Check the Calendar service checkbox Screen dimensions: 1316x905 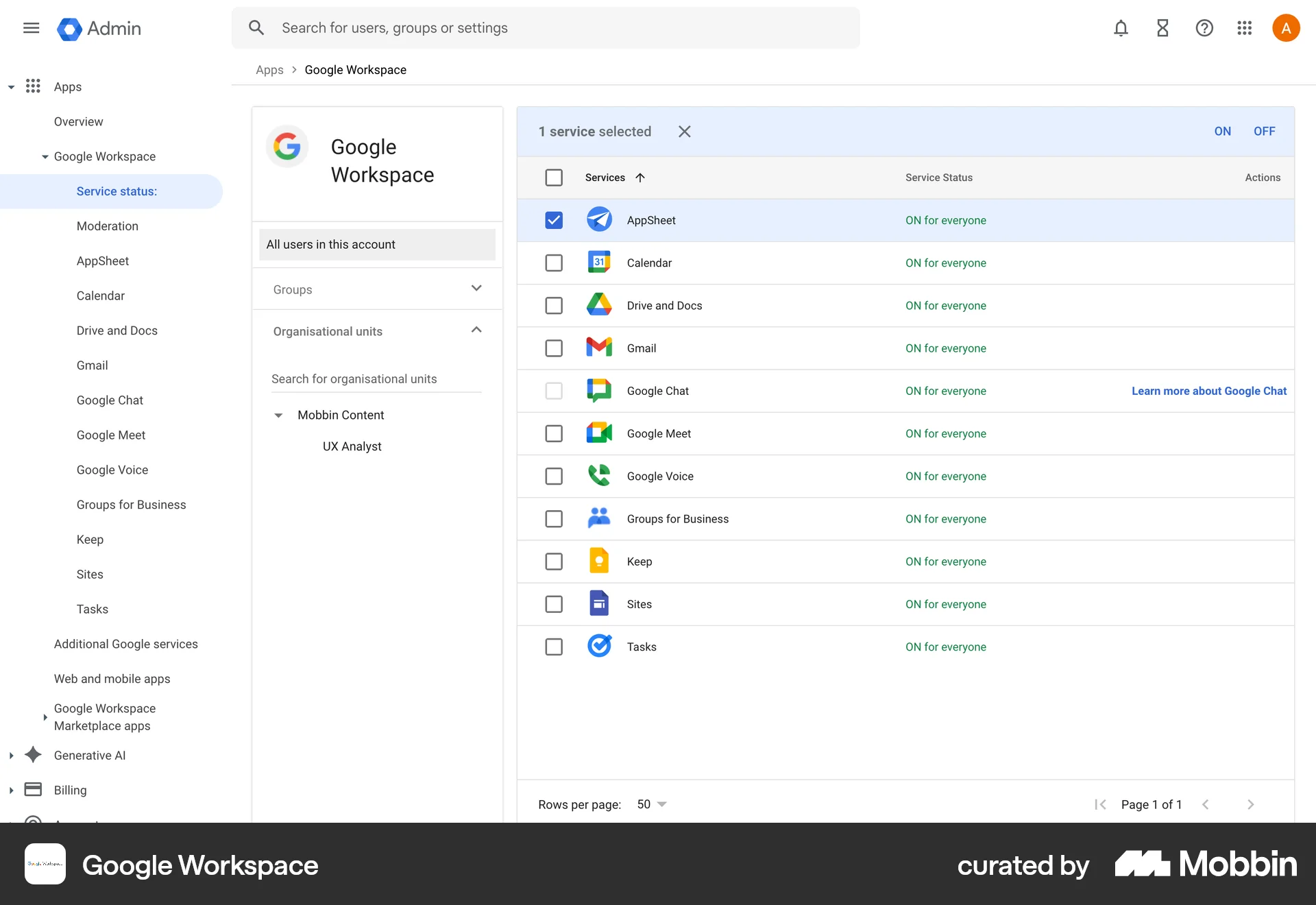tap(553, 263)
